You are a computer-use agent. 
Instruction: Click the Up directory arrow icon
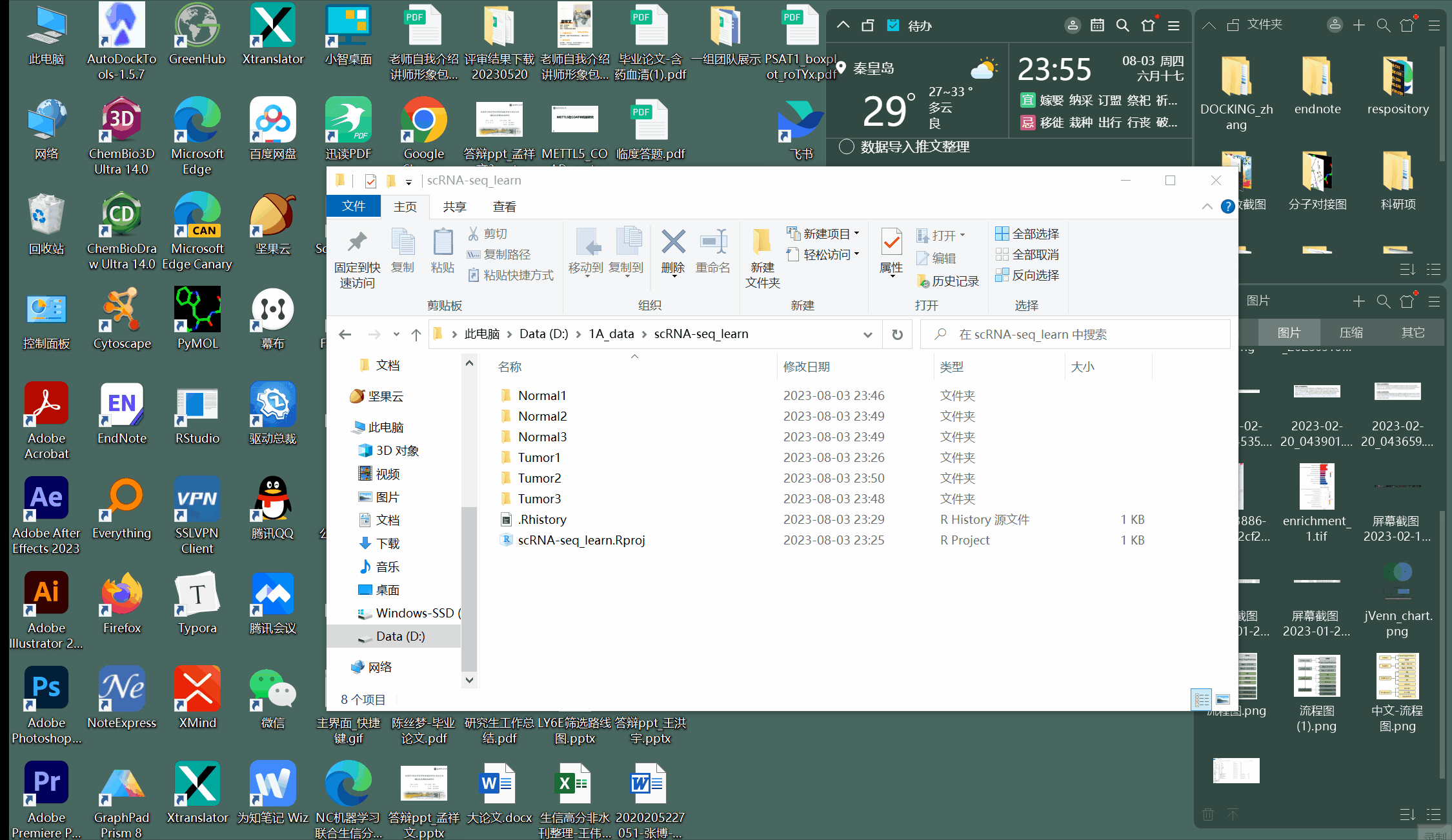point(416,334)
